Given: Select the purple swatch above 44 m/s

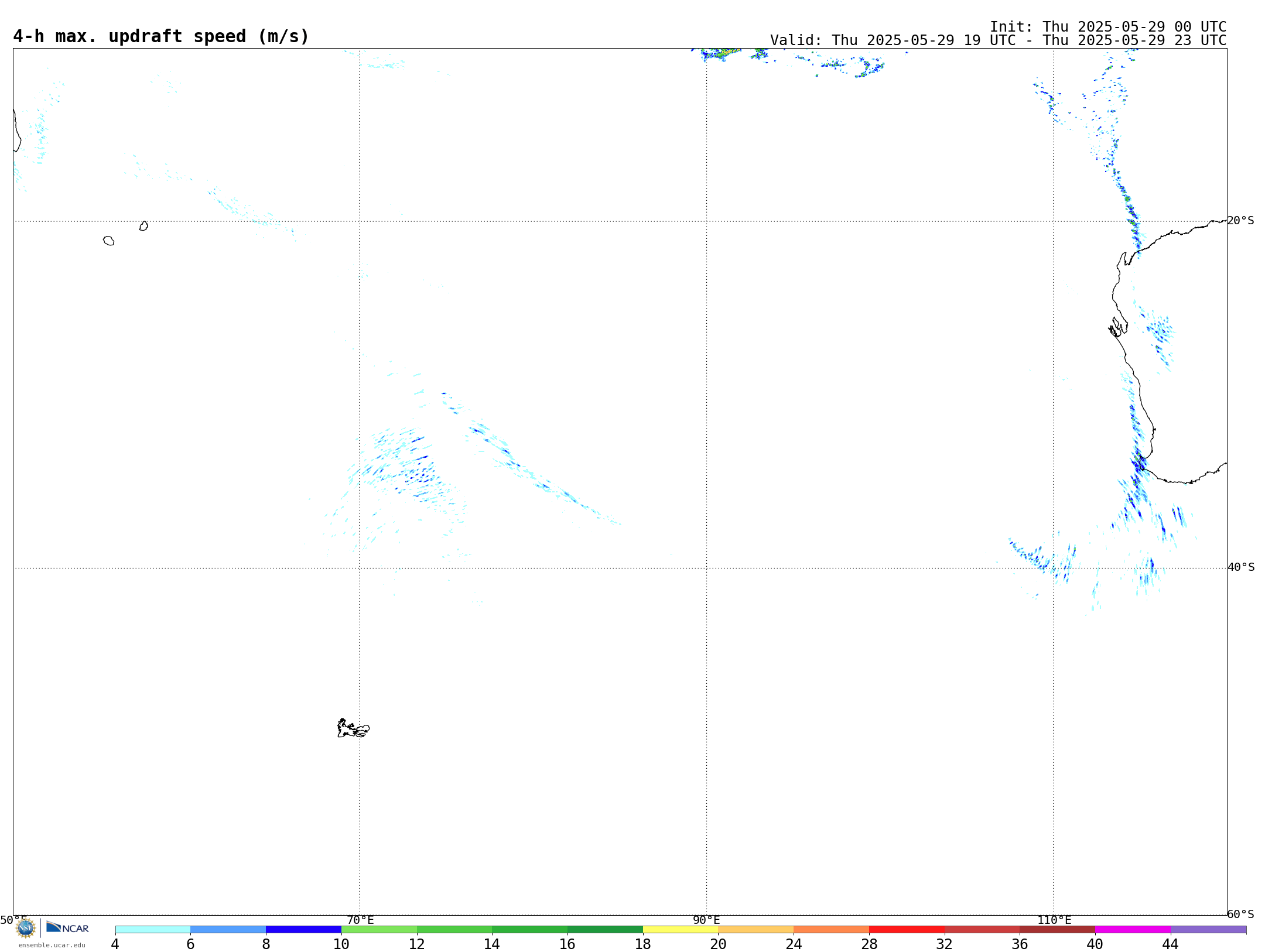Looking at the screenshot, I should coord(1208,929).
